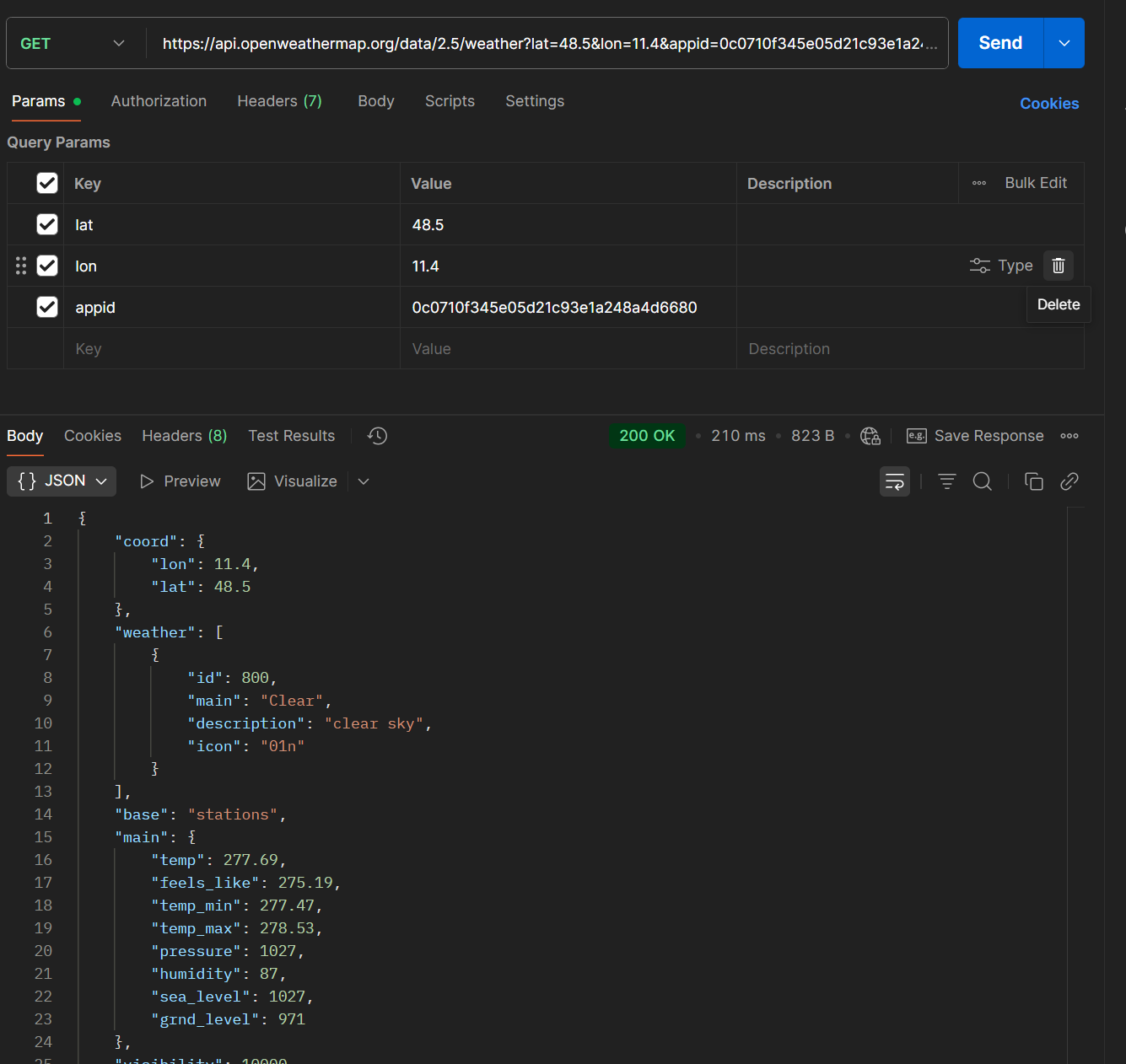This screenshot has width=1126, height=1064.
Task: Open the Cookies link
Action: coord(1048,104)
